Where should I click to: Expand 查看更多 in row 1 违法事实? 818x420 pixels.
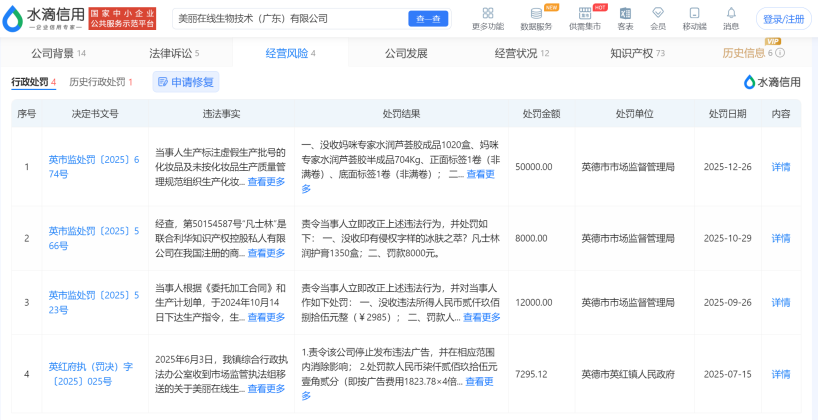pos(266,182)
